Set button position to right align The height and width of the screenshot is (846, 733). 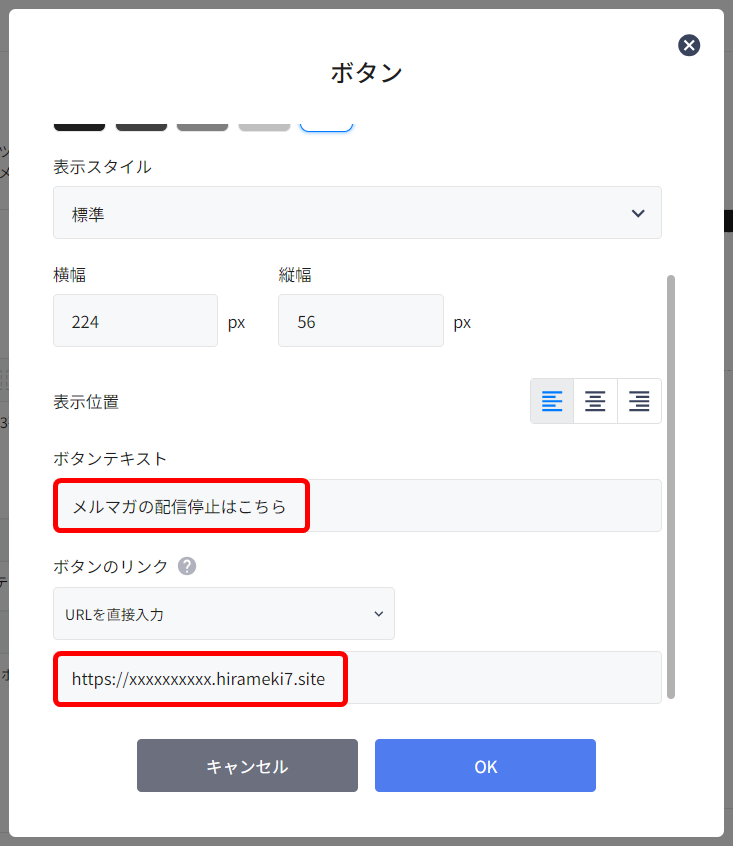pos(639,402)
